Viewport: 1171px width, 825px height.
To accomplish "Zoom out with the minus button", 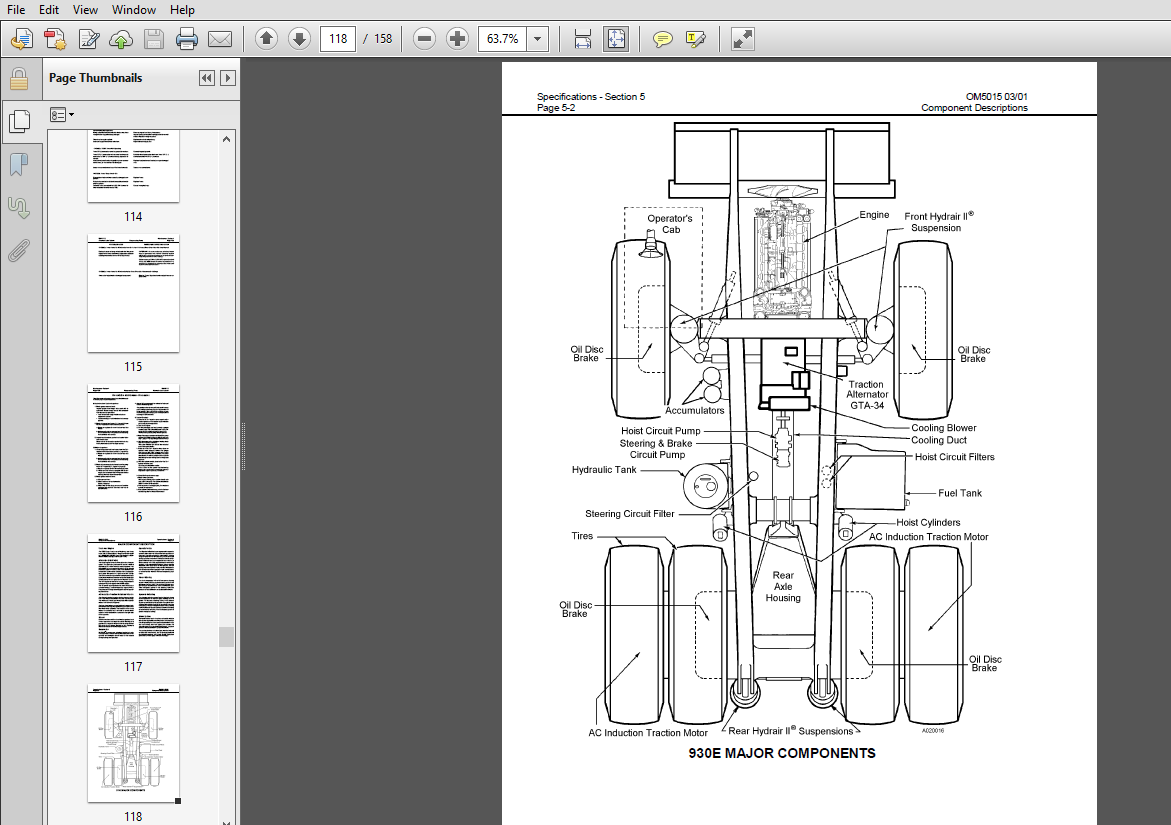I will pos(424,39).
